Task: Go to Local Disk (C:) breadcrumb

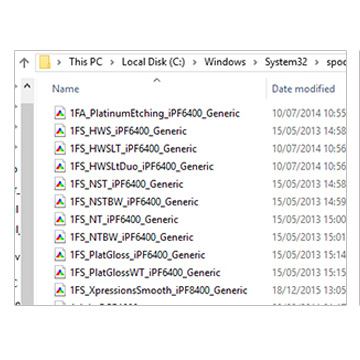Action: [153, 62]
